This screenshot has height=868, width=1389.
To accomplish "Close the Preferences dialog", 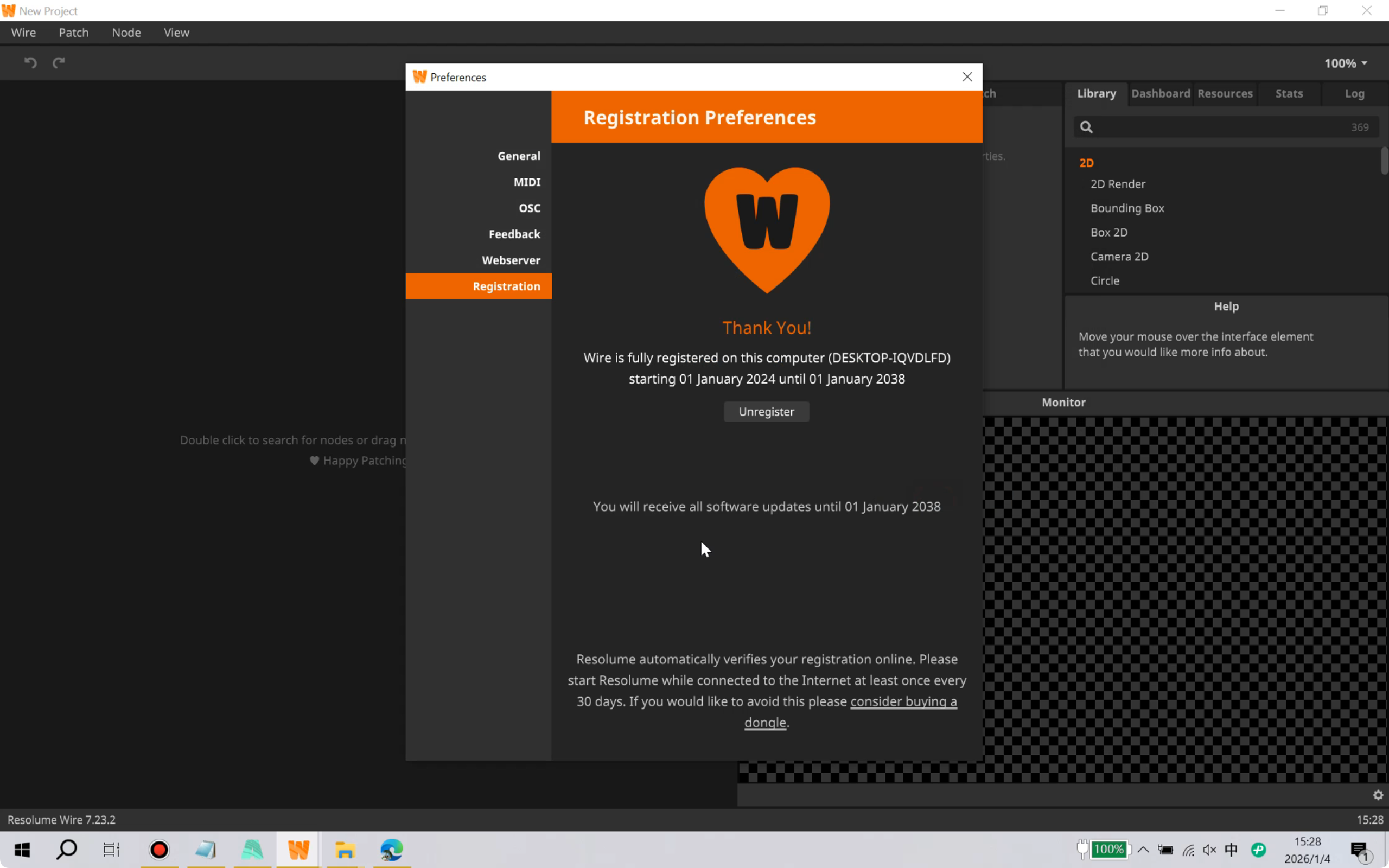I will [967, 77].
